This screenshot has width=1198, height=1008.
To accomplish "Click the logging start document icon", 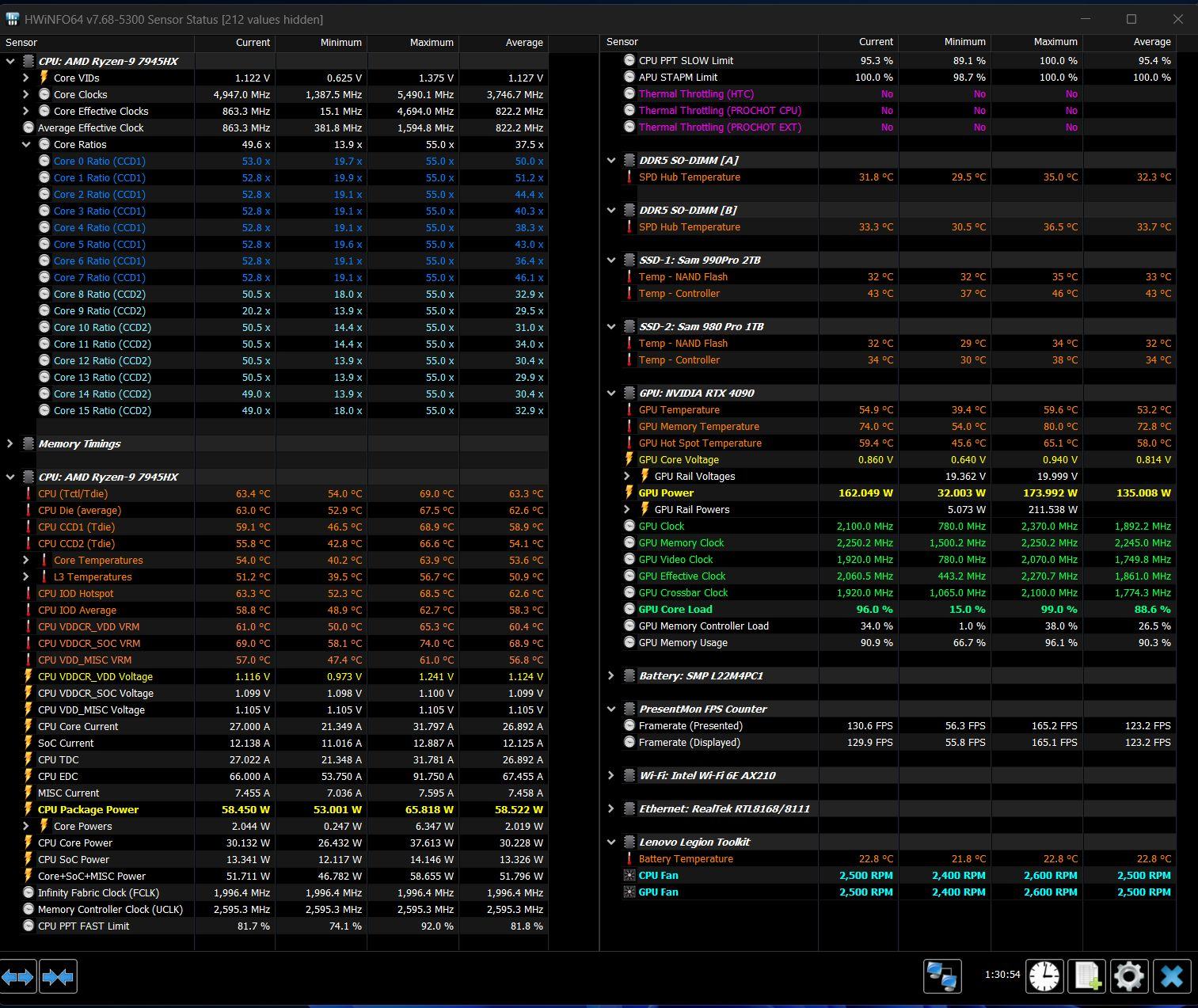I will [x=1086, y=976].
